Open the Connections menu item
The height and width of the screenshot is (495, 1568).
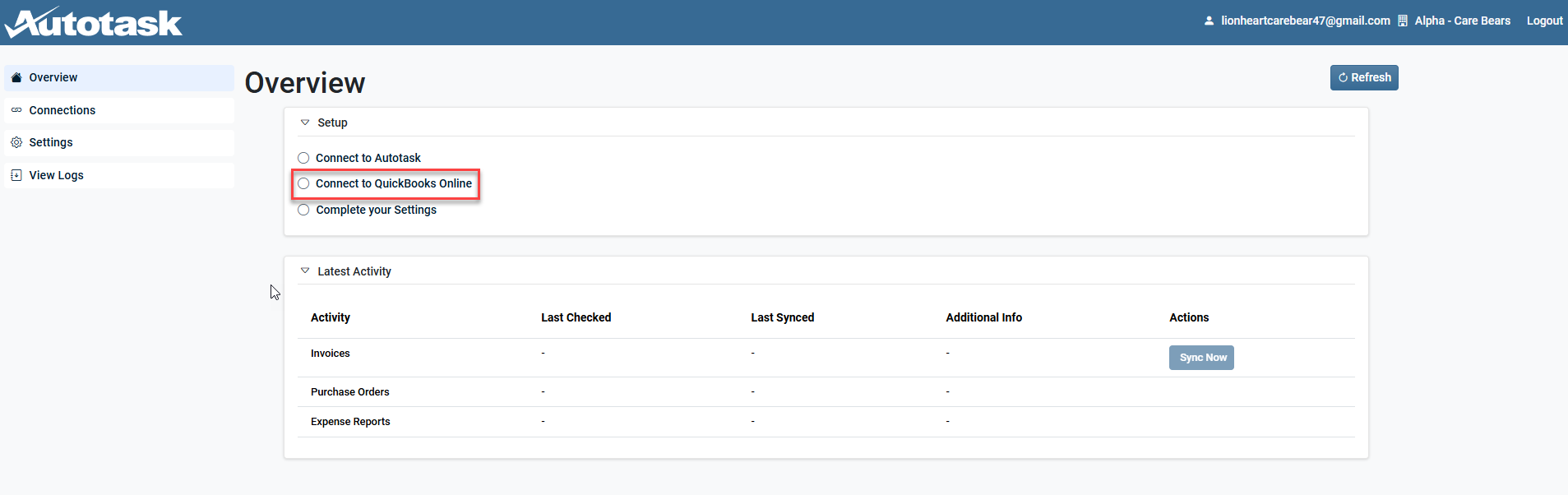click(62, 110)
